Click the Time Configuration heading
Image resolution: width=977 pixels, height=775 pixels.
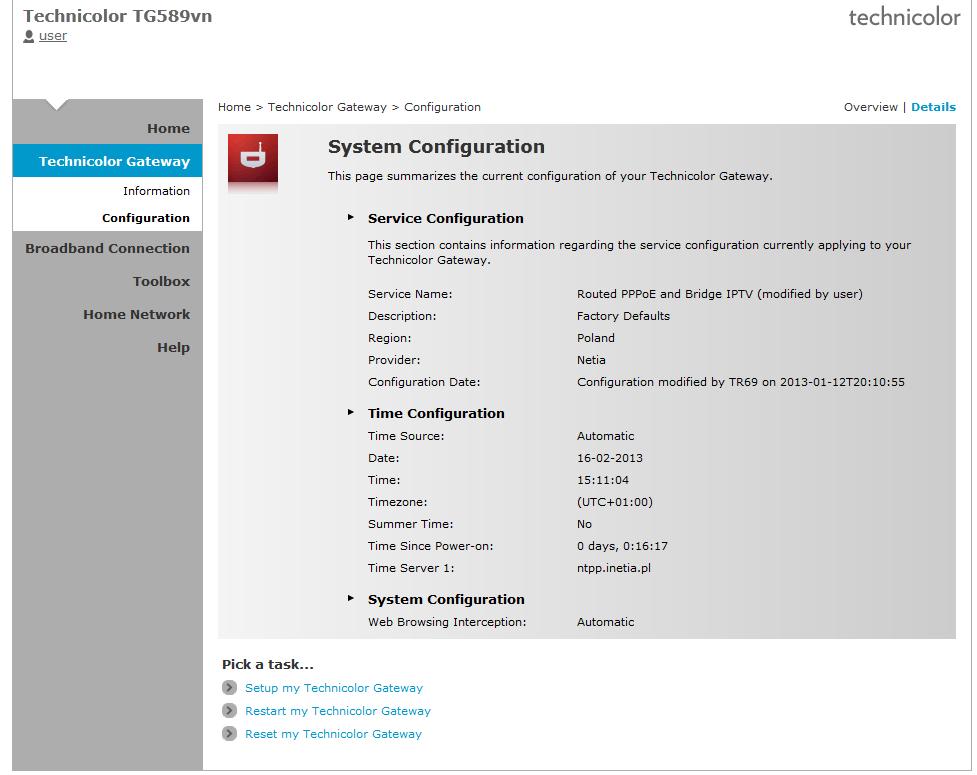pos(436,414)
